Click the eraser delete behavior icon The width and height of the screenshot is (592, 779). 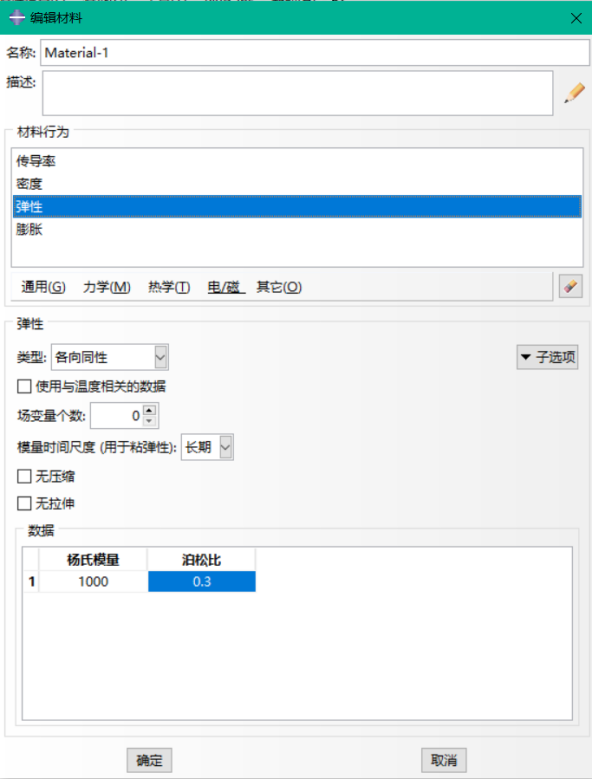point(571,286)
